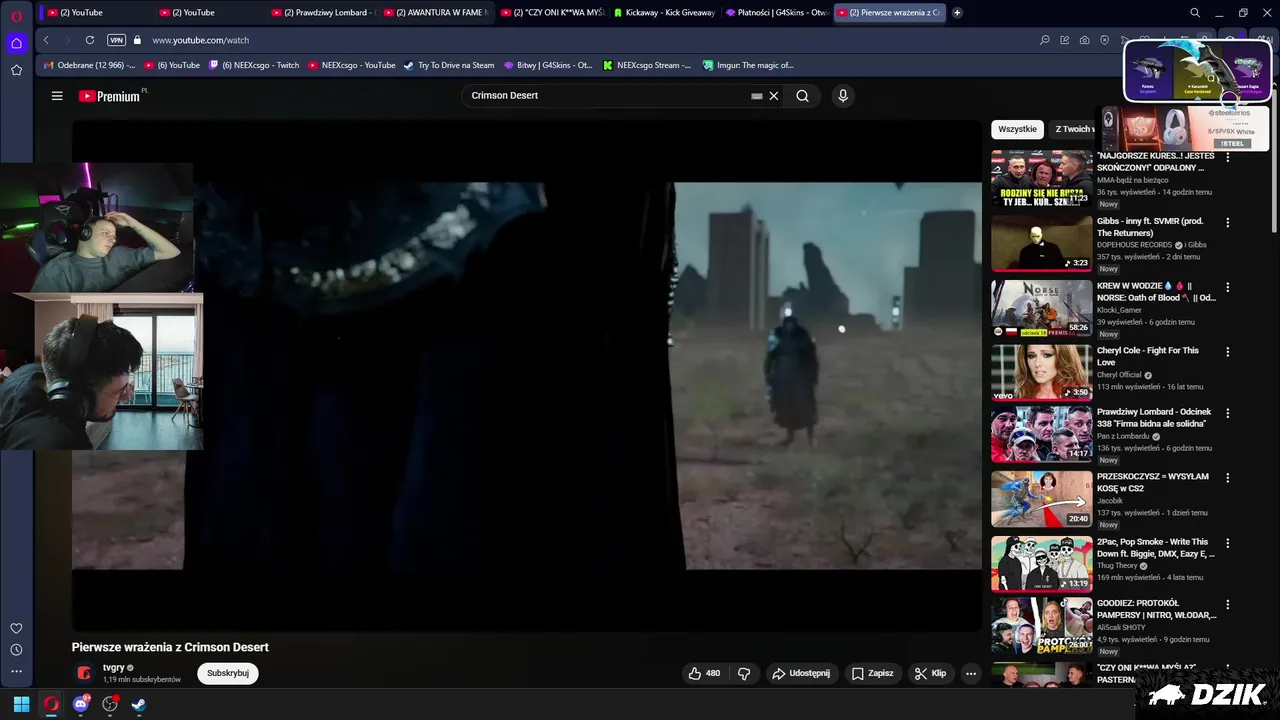Screen dimensions: 1280x720
Task: Open options menu for Prawdziwy Lombard Odcinek 338
Action: tap(1228, 413)
